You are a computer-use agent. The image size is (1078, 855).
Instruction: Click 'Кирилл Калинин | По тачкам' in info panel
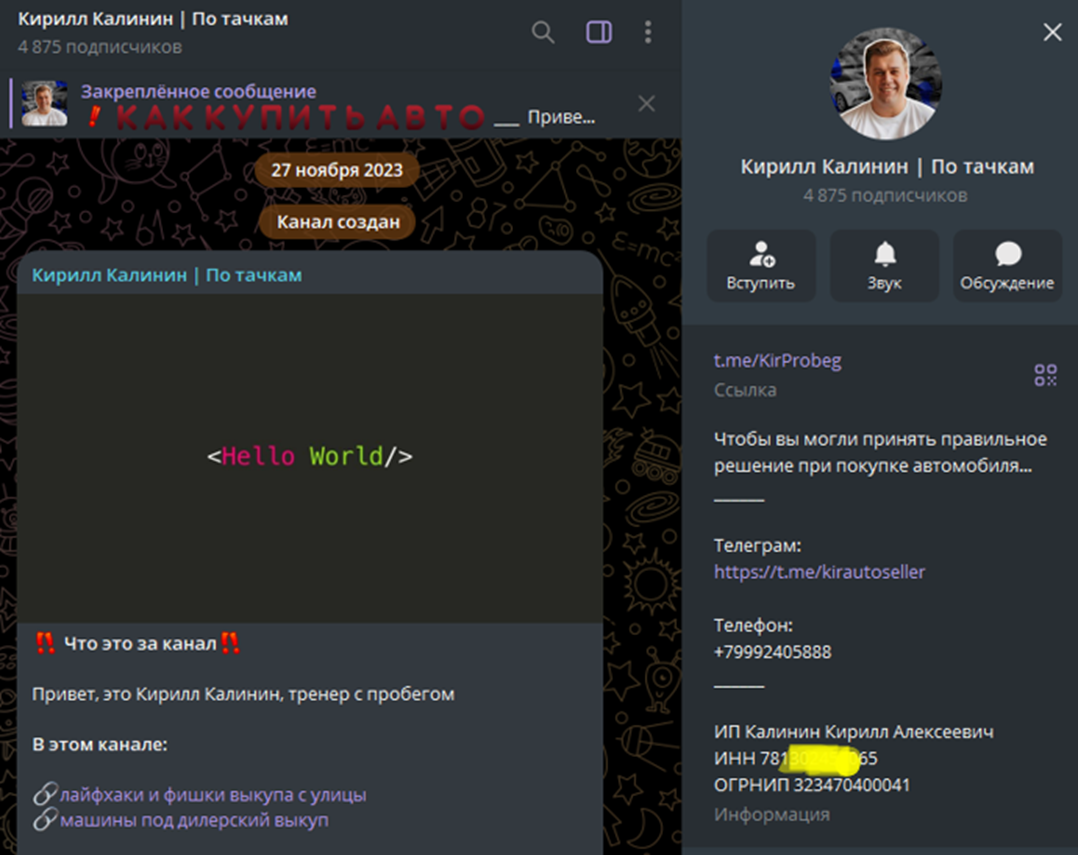coord(887,167)
